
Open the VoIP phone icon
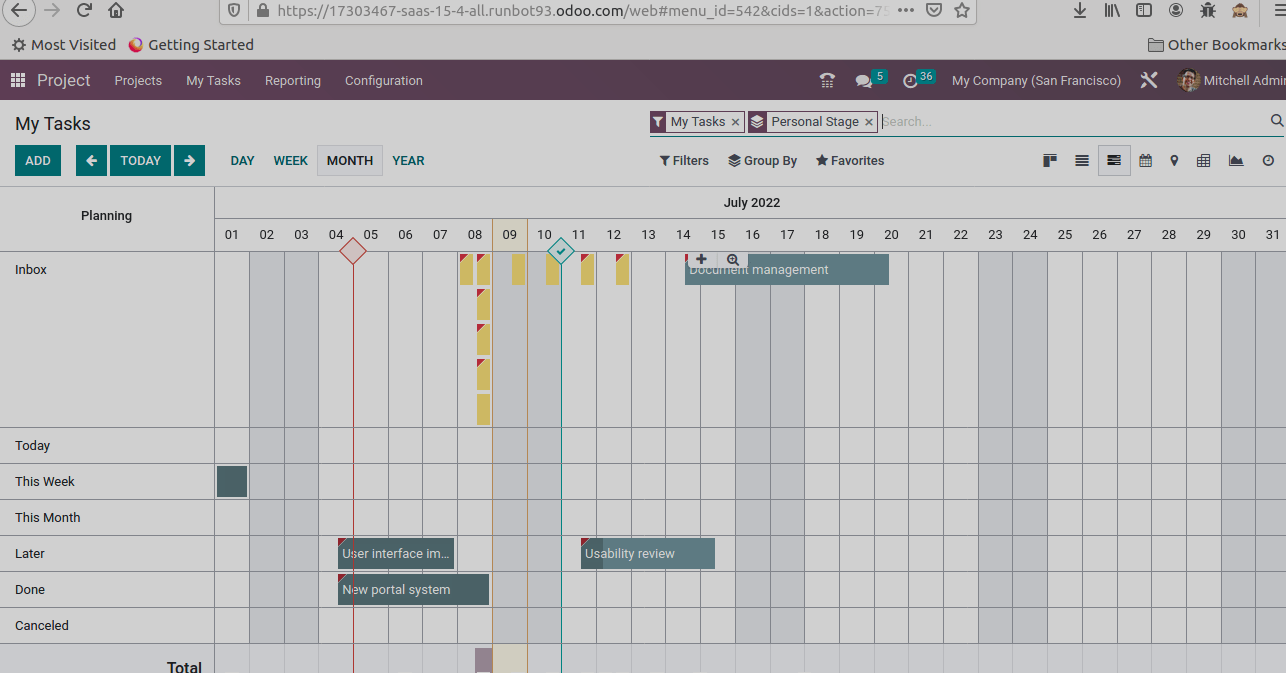(x=827, y=80)
